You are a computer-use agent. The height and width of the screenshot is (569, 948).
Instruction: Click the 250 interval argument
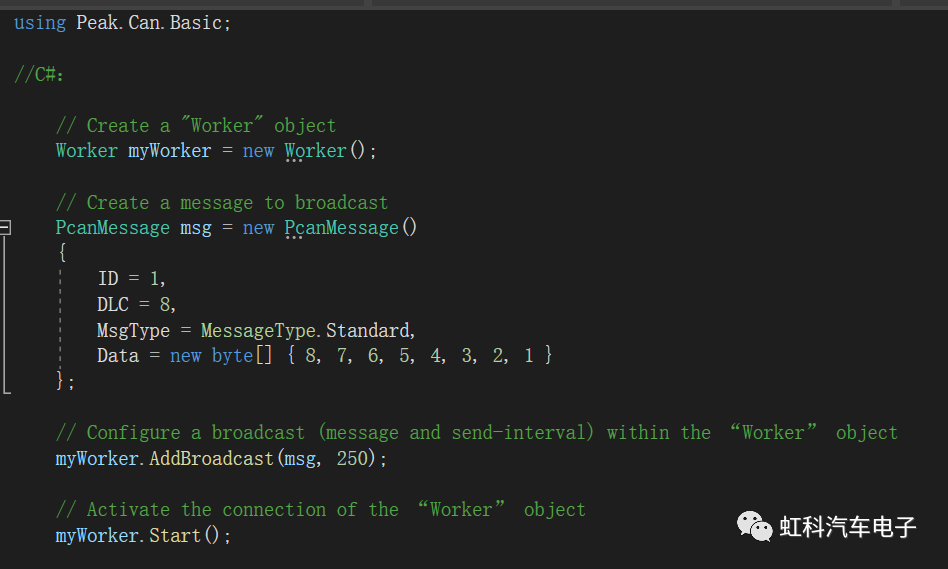pyautogui.click(x=362, y=459)
